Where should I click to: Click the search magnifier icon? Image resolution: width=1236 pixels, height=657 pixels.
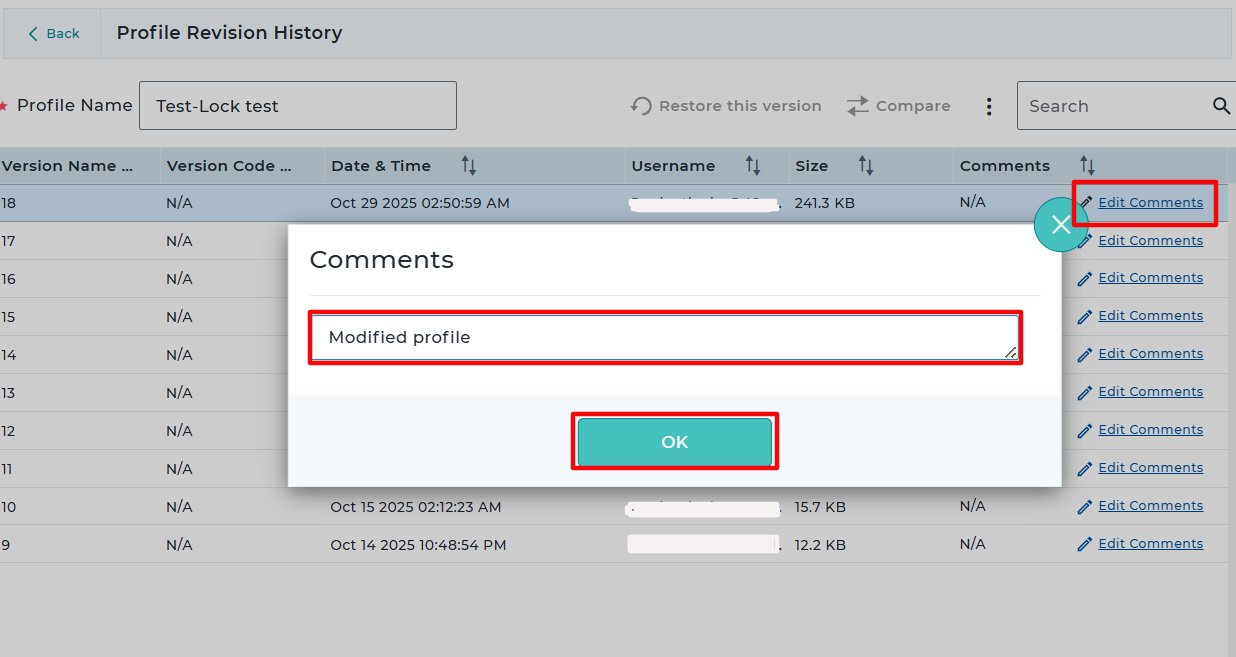(1221, 106)
